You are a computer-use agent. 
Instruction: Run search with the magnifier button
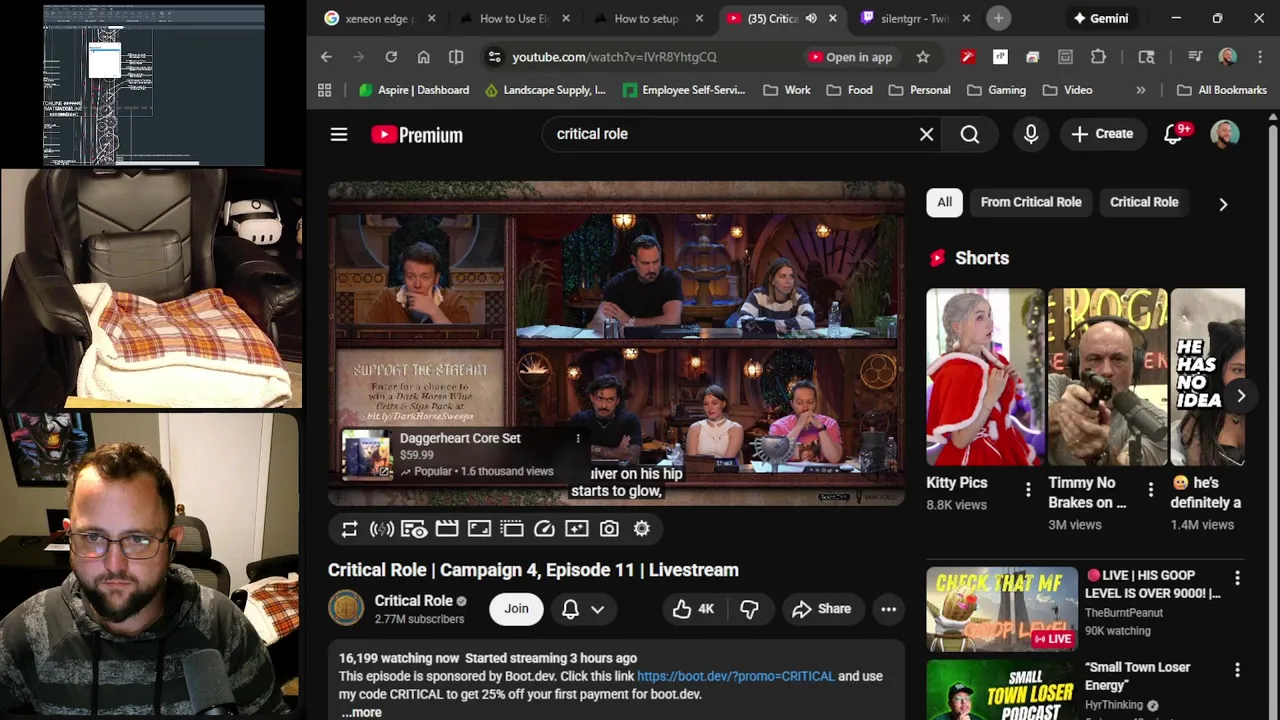click(x=970, y=134)
